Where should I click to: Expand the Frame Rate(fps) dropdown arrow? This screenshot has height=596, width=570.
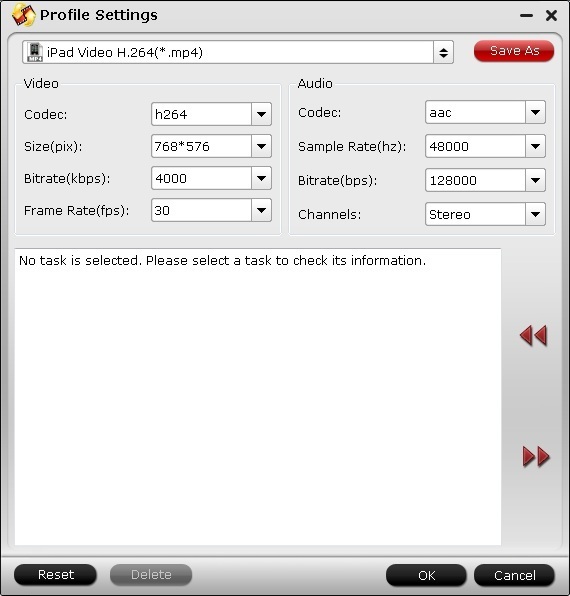coord(261,210)
